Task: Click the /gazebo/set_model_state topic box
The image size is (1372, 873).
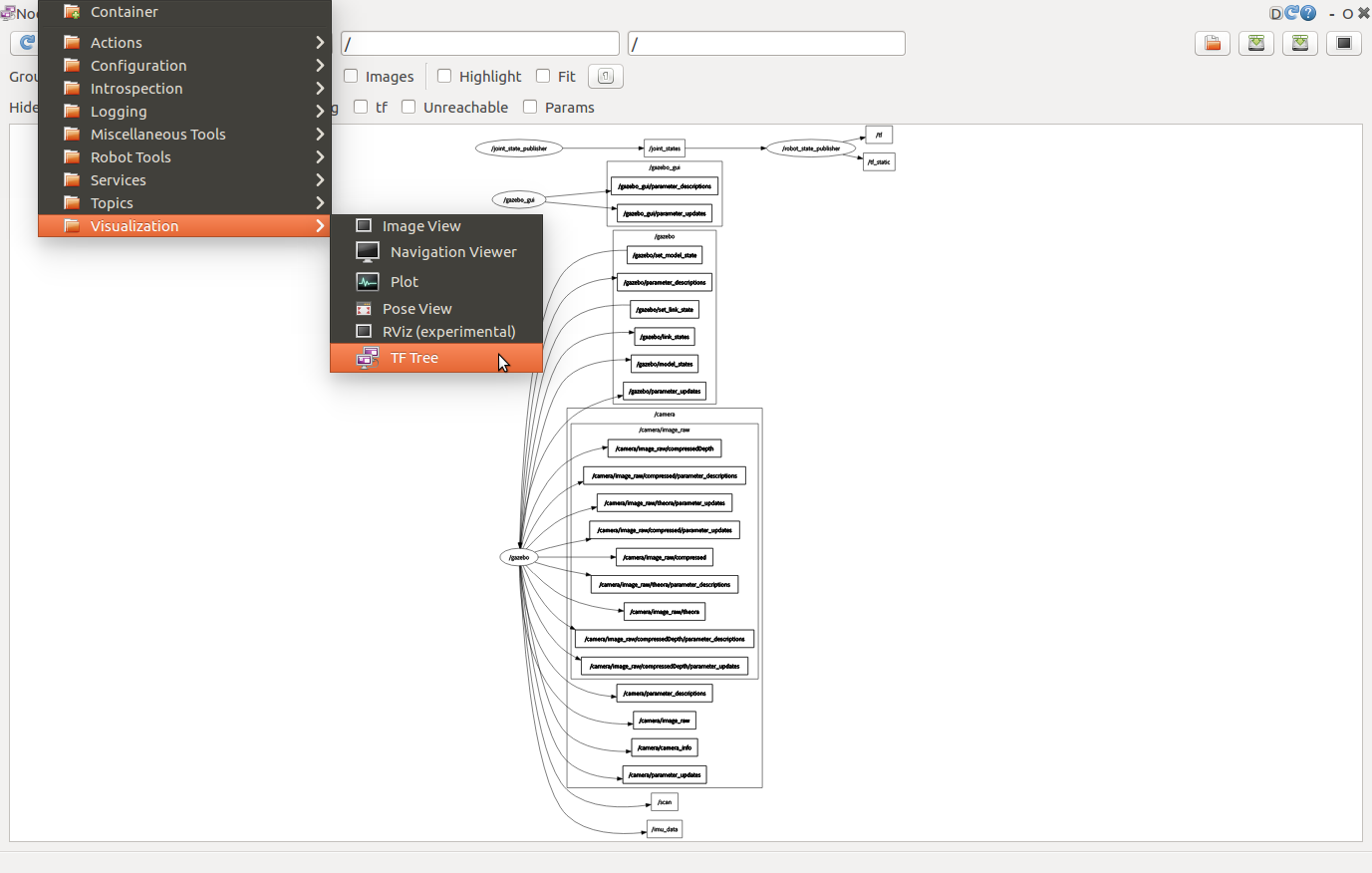Action: coord(665,255)
